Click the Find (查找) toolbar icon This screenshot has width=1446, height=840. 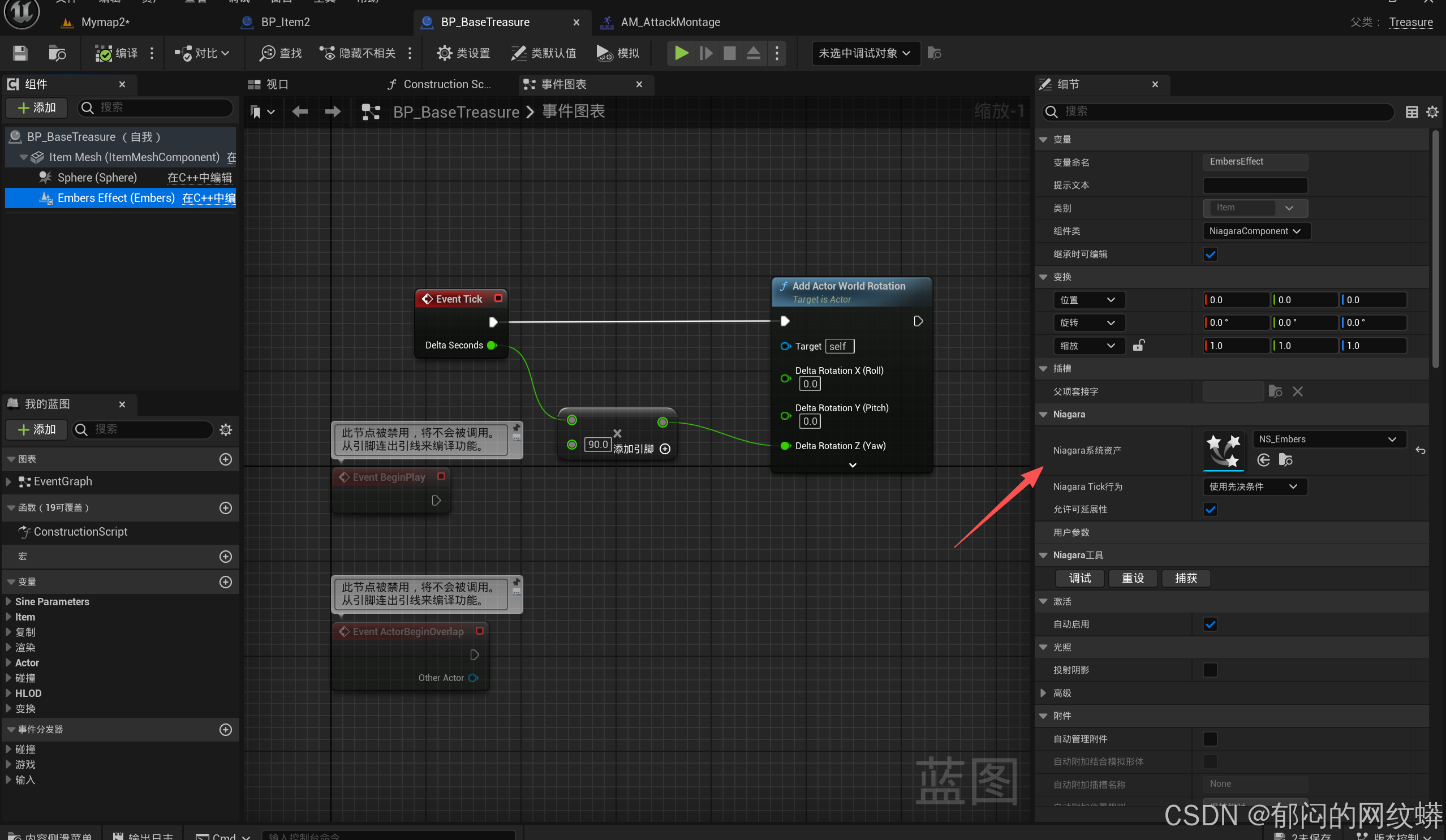(x=268, y=53)
